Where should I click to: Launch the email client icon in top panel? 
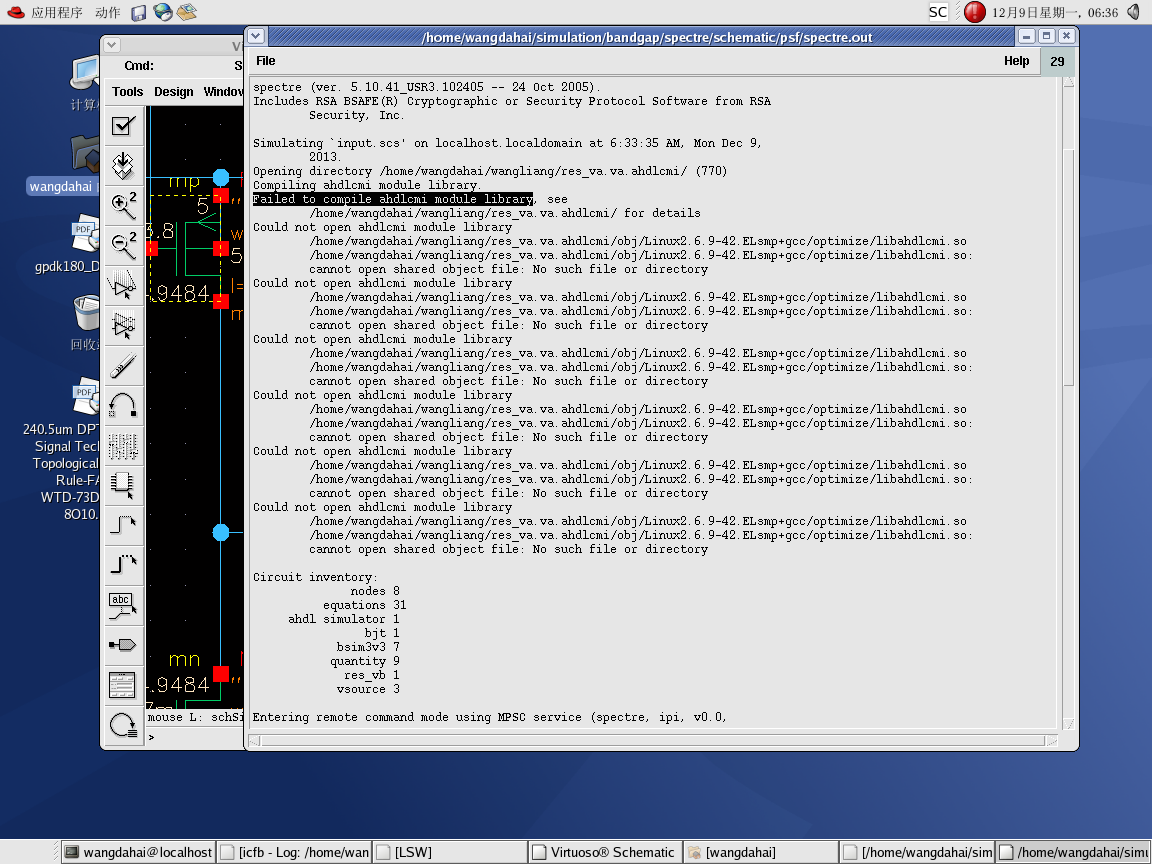(x=187, y=12)
